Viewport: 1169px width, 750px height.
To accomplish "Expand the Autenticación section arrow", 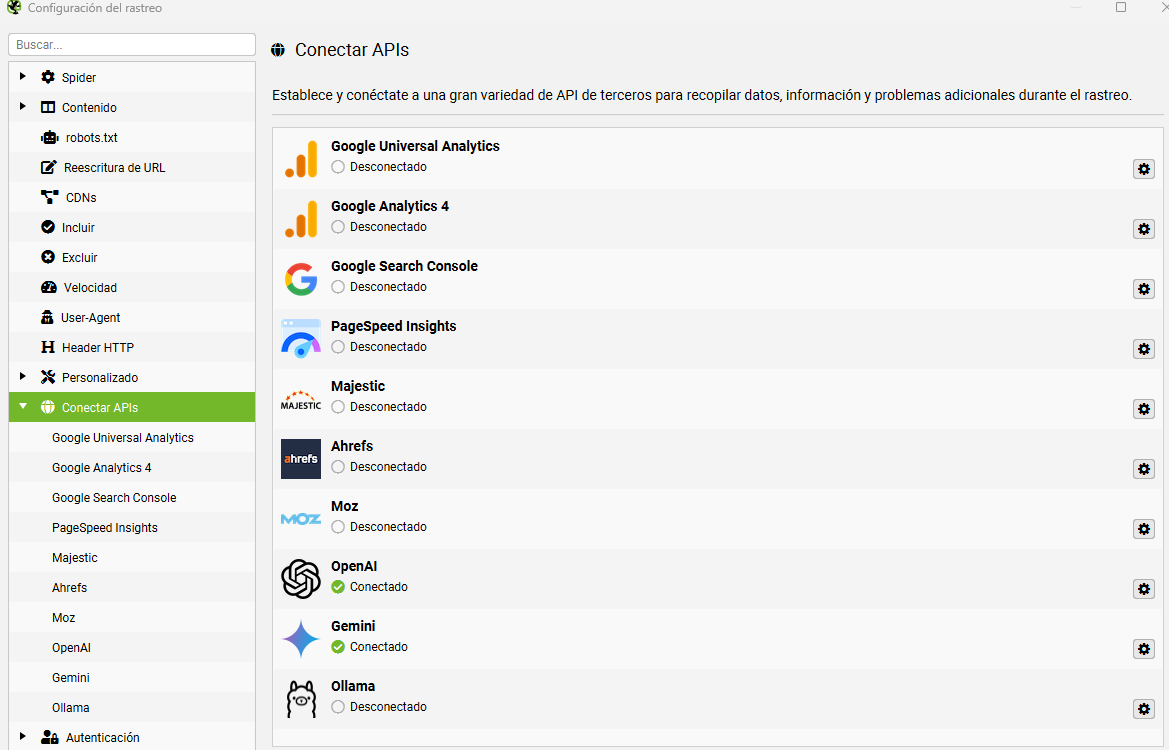I will [22, 737].
